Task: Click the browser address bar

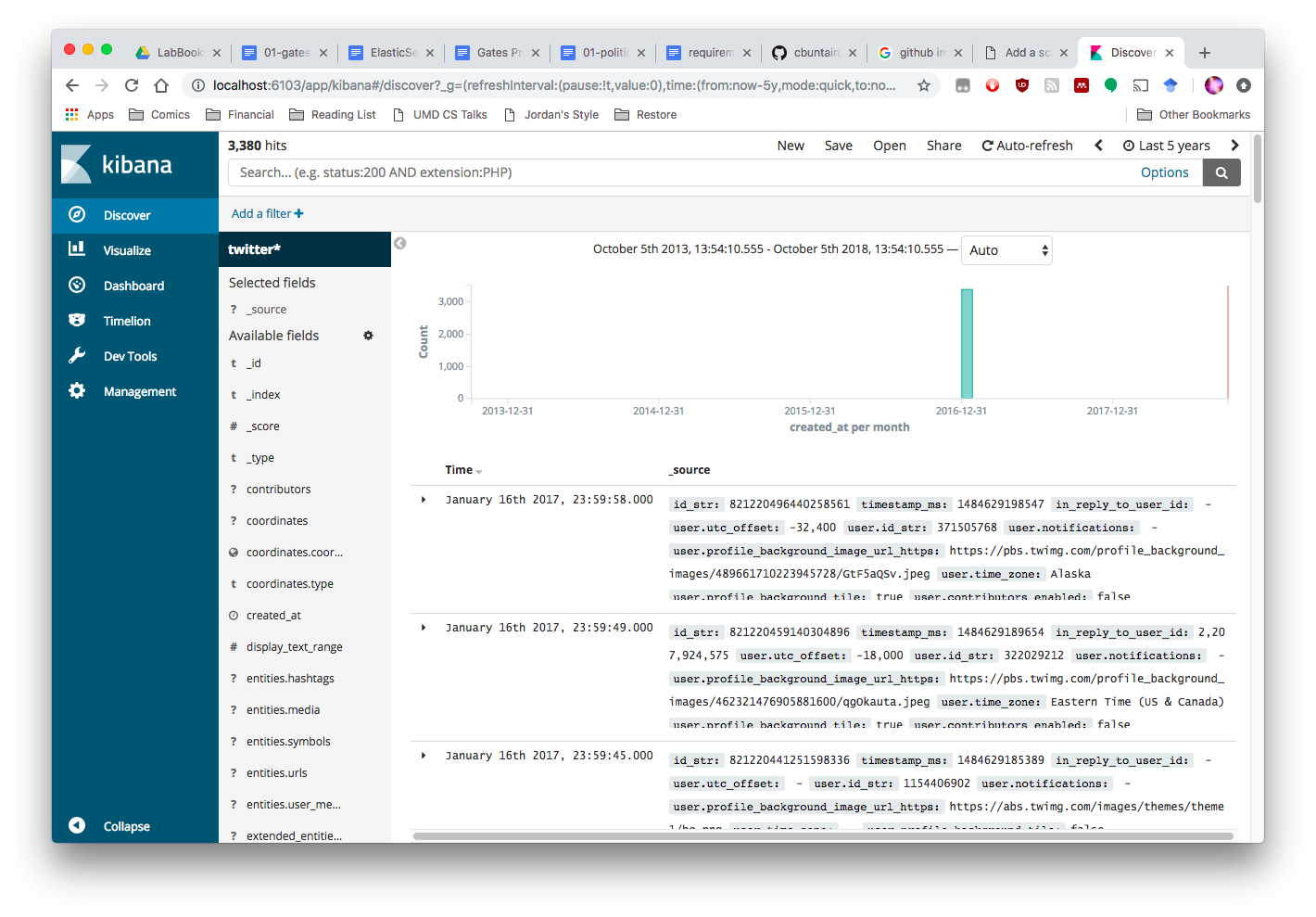Action: [554, 85]
